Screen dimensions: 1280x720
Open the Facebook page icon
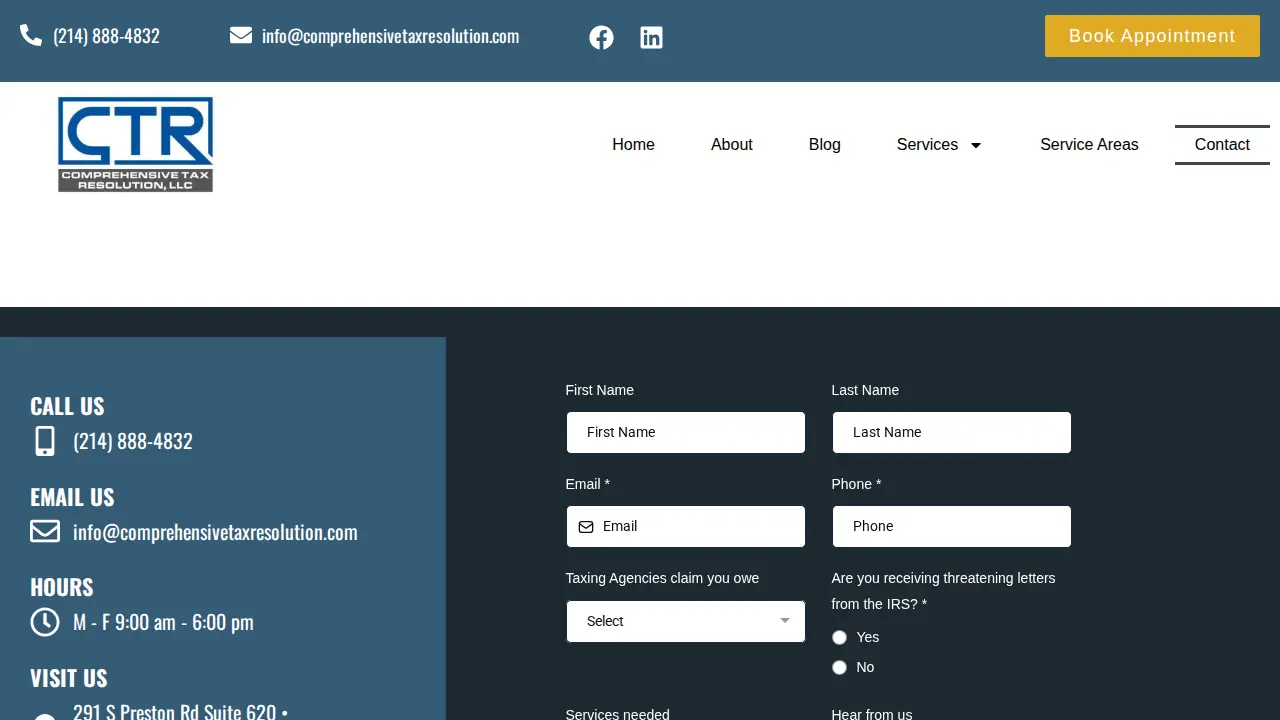601,38
